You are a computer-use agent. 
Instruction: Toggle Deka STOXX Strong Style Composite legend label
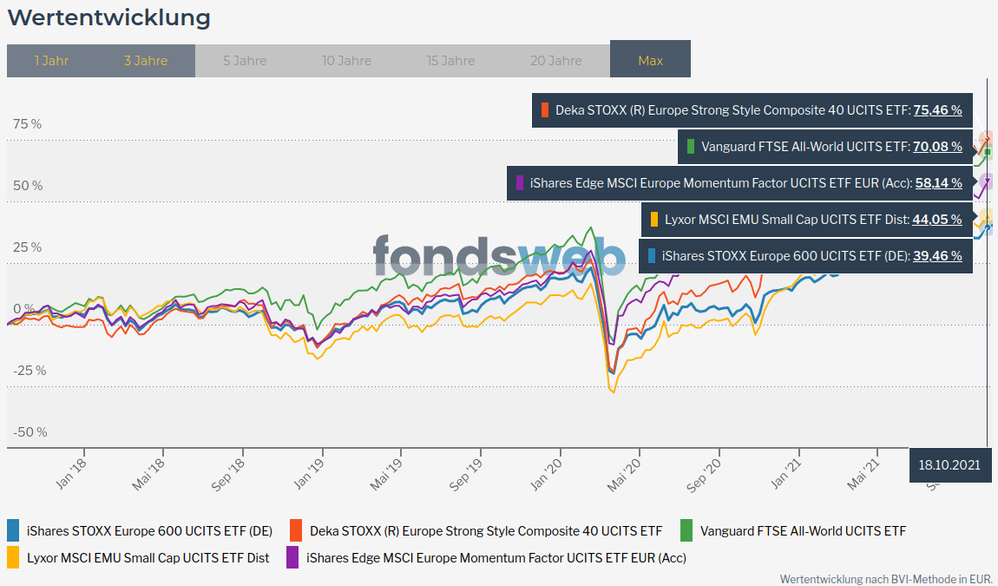click(486, 531)
